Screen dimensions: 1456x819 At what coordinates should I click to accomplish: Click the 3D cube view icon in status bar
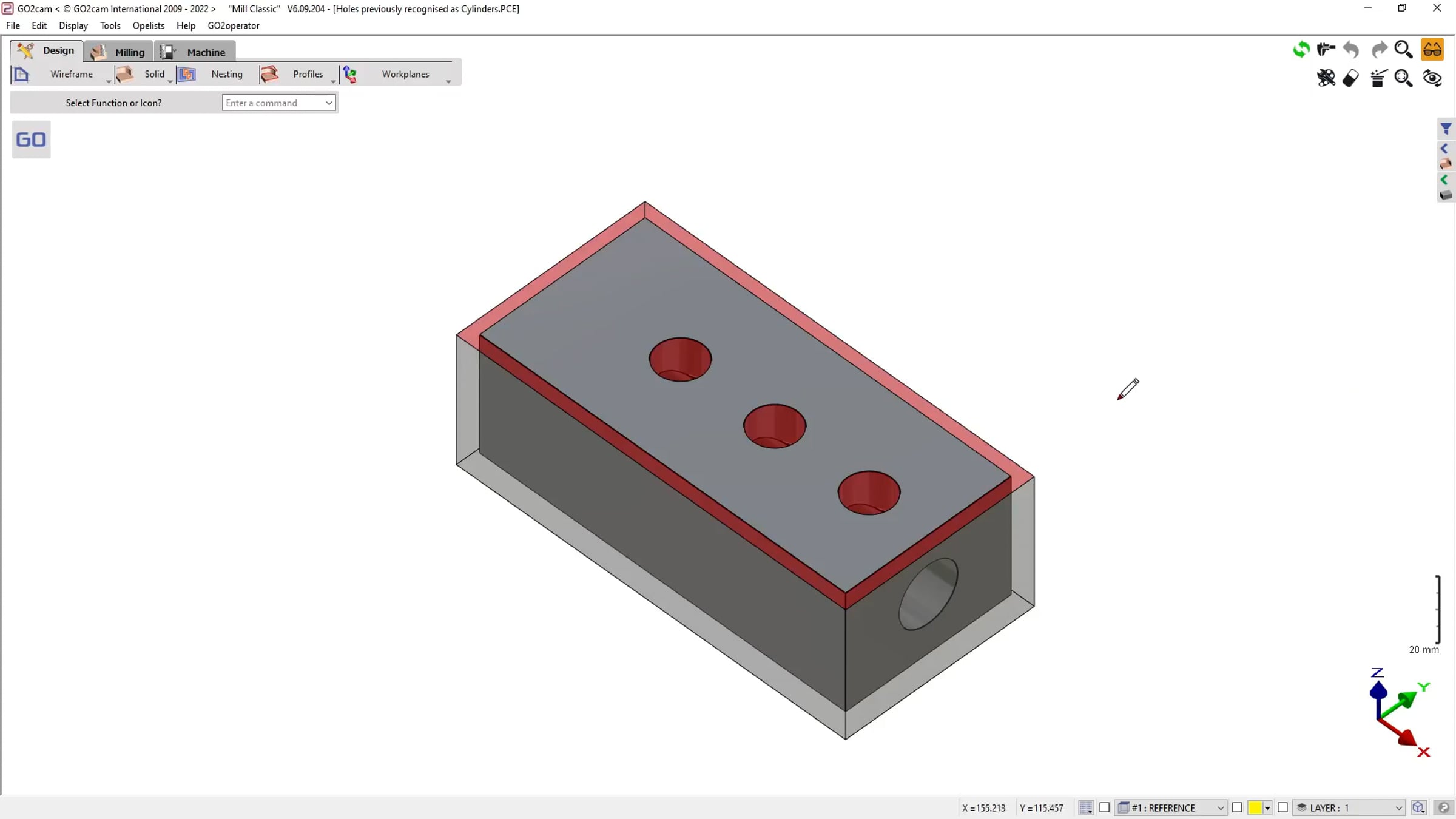(x=1418, y=807)
